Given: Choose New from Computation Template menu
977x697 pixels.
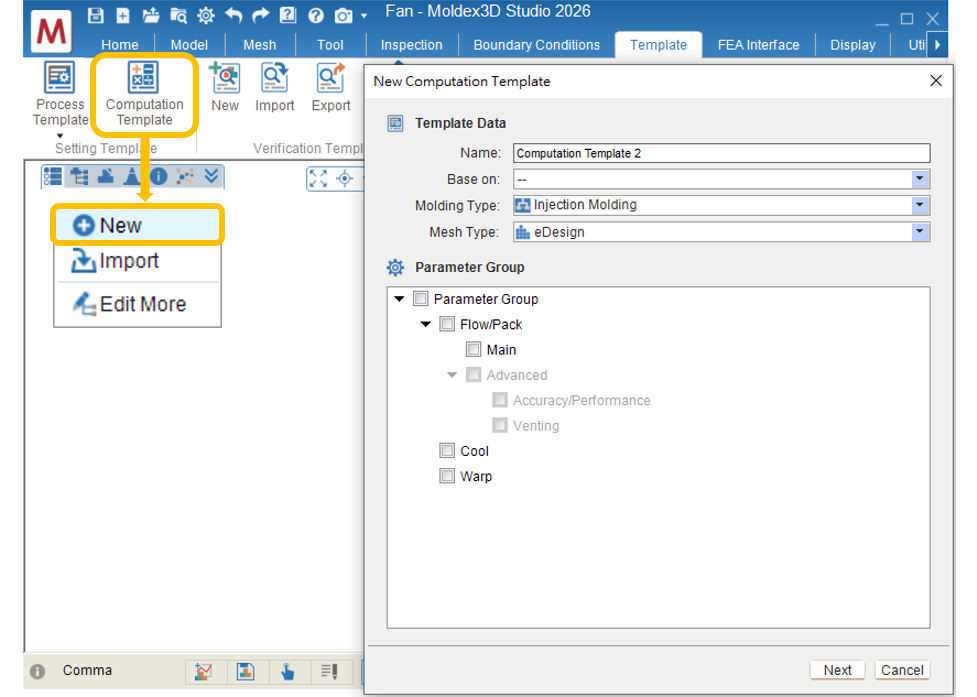Looking at the screenshot, I should pyautogui.click(x=137, y=225).
